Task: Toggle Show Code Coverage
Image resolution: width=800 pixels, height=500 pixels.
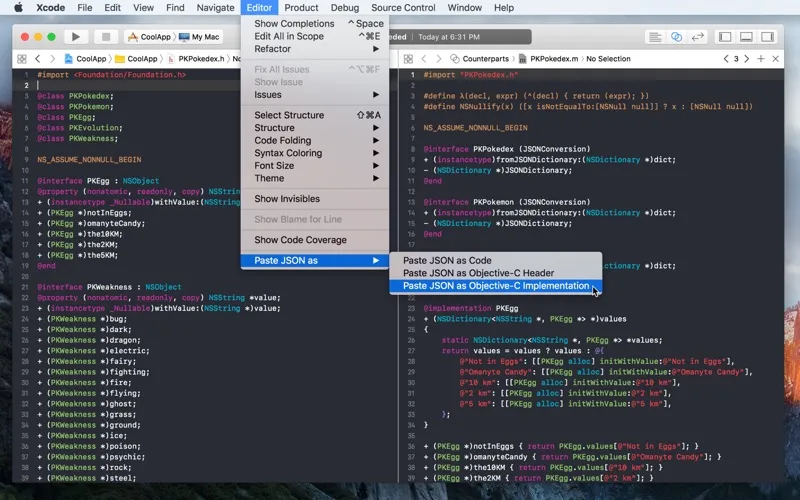Action: (x=315, y=240)
